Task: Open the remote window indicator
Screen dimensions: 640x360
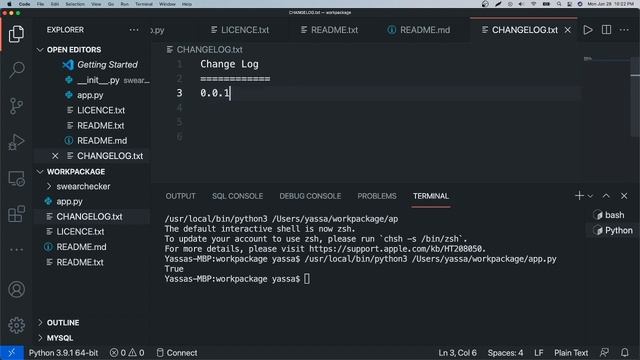Action: coord(11,353)
